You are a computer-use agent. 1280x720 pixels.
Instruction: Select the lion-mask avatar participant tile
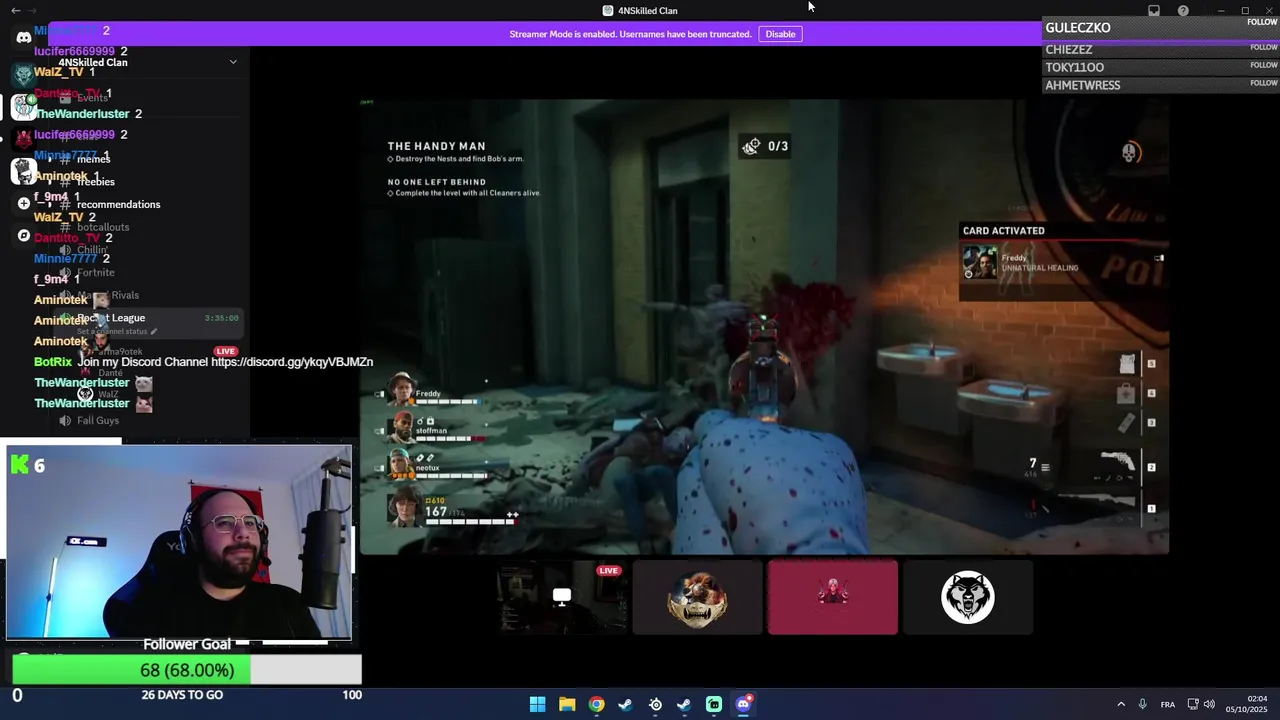698,597
